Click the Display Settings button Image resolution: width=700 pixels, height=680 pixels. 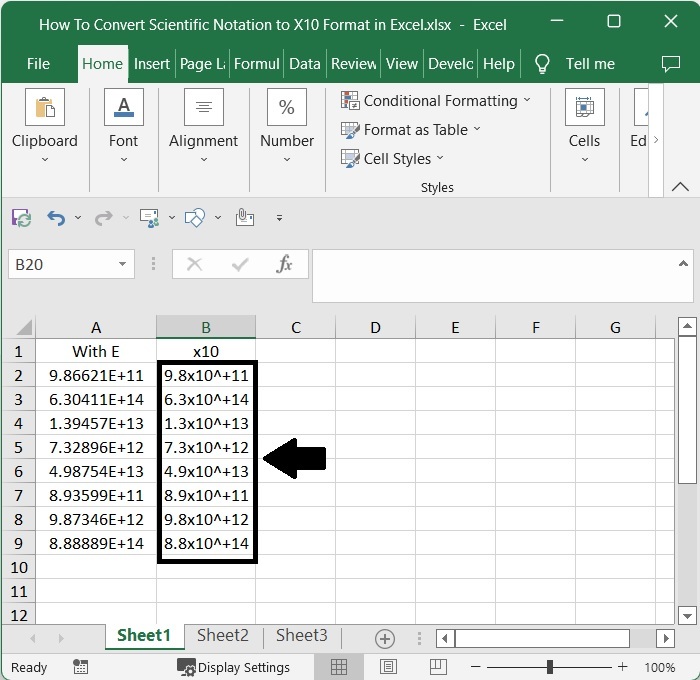pyautogui.click(x=233, y=667)
